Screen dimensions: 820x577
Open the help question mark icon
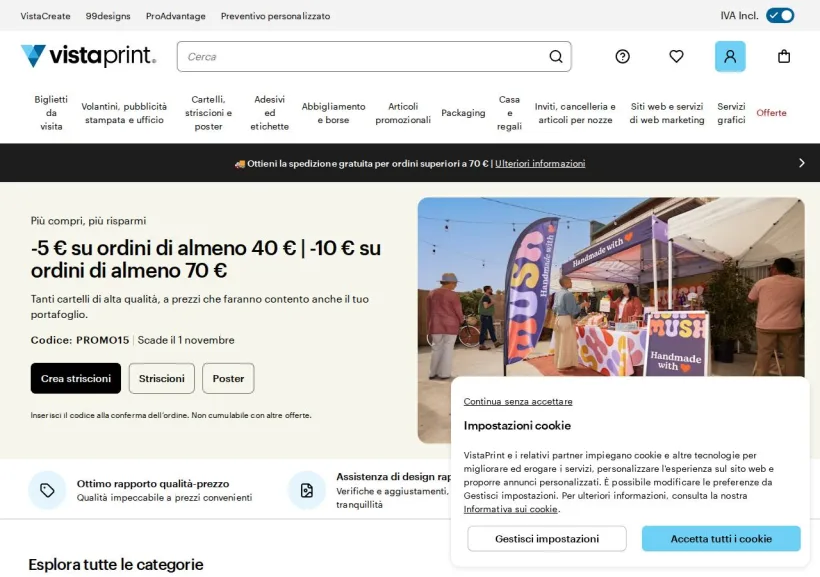point(622,56)
